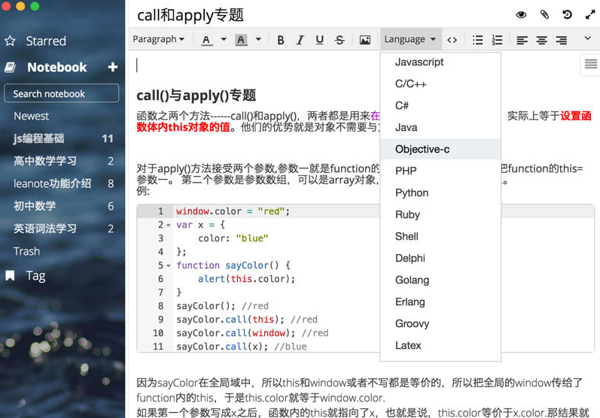Select Objective-c from the language list
This screenshot has height=418, width=600.
(x=422, y=149)
